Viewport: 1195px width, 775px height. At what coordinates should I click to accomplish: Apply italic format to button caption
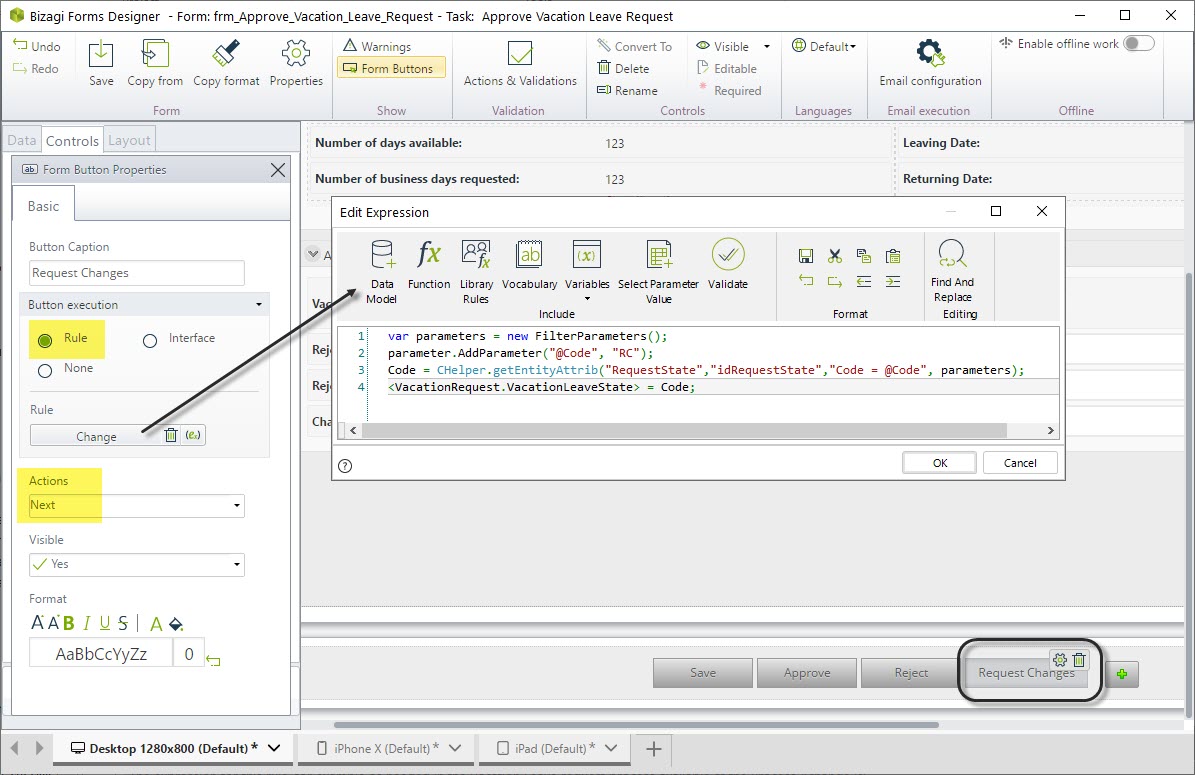[86, 623]
